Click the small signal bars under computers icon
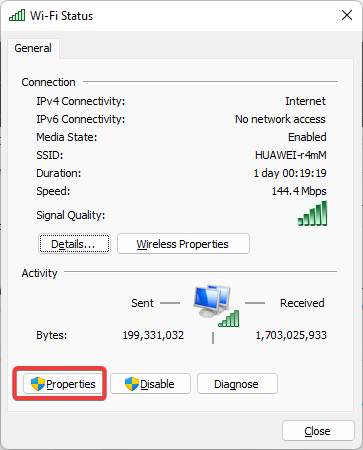 [229, 318]
